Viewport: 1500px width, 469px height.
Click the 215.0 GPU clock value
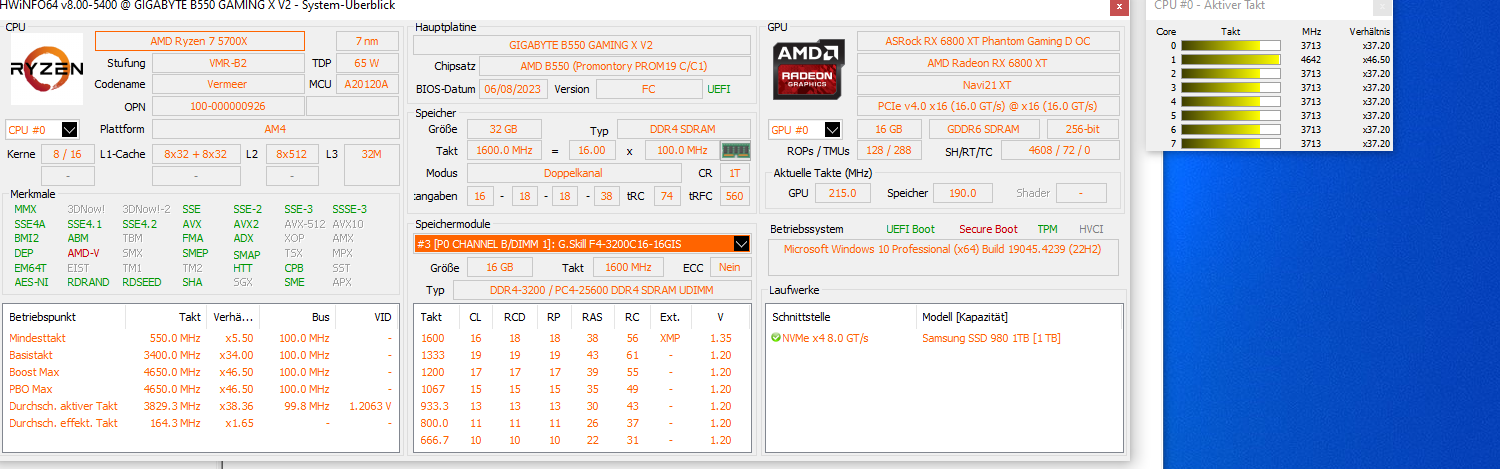tap(843, 193)
